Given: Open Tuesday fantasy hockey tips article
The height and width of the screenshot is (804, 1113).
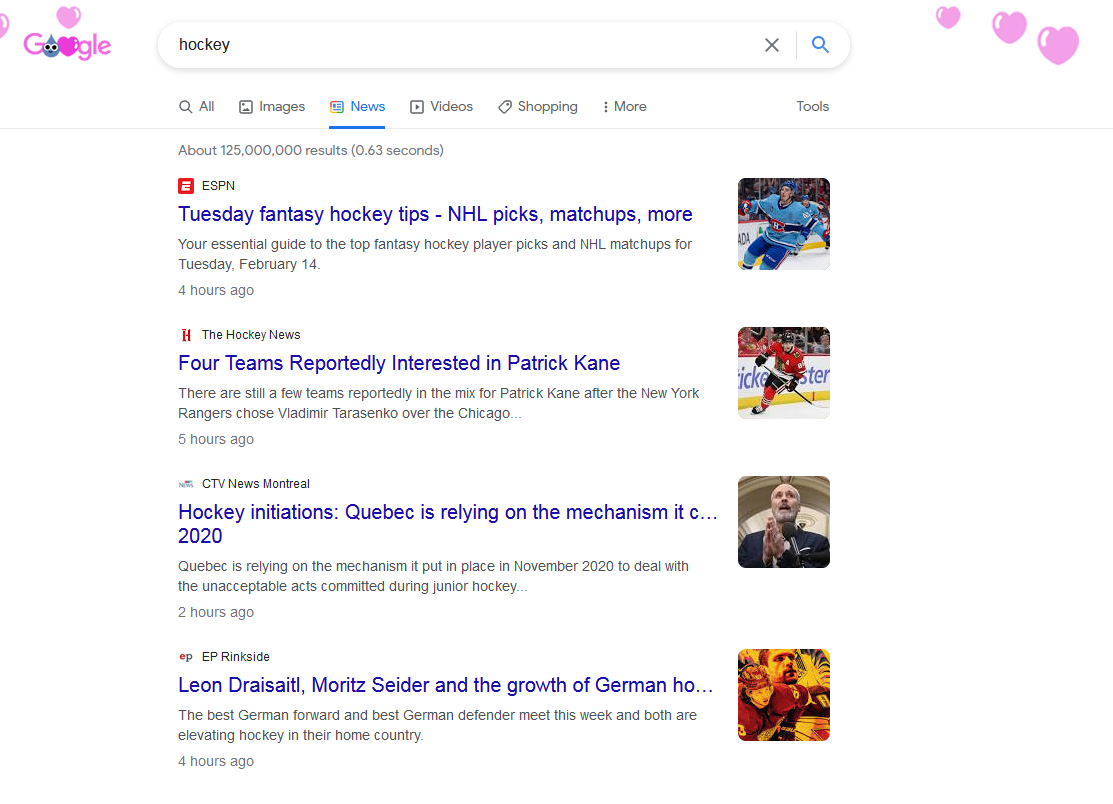Looking at the screenshot, I should coord(435,214).
